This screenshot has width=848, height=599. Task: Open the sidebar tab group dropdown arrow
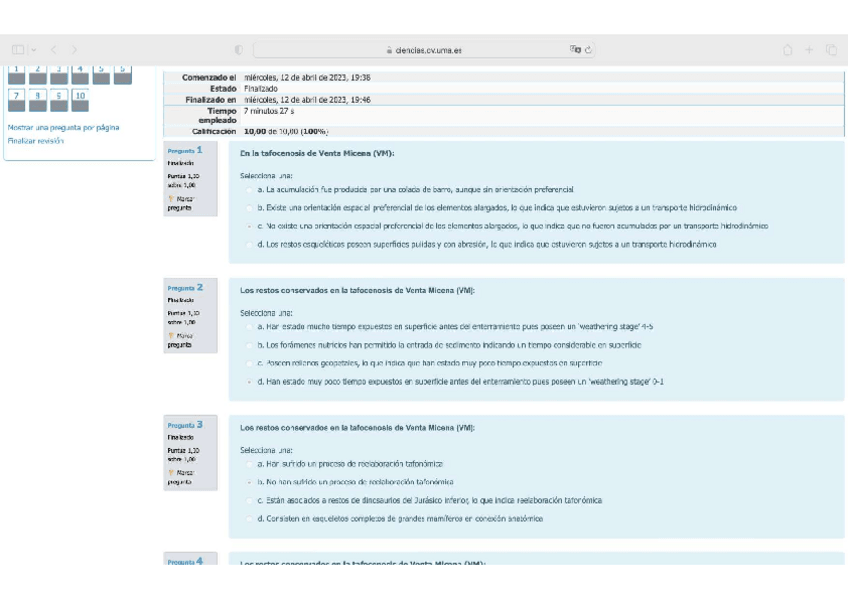34,49
